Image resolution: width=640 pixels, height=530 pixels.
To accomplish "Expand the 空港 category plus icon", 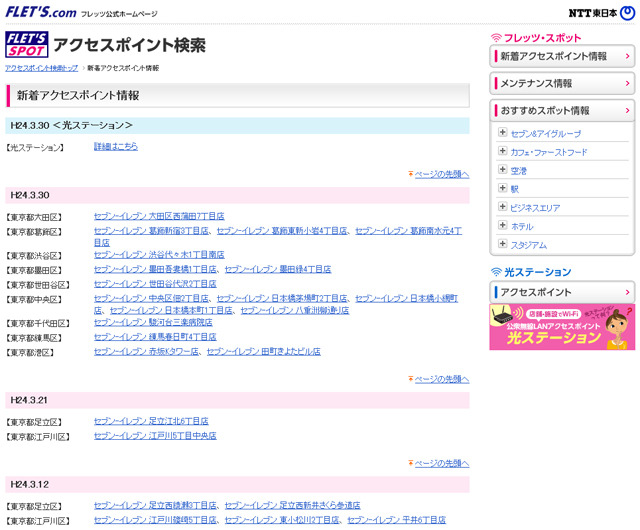I will click(502, 169).
